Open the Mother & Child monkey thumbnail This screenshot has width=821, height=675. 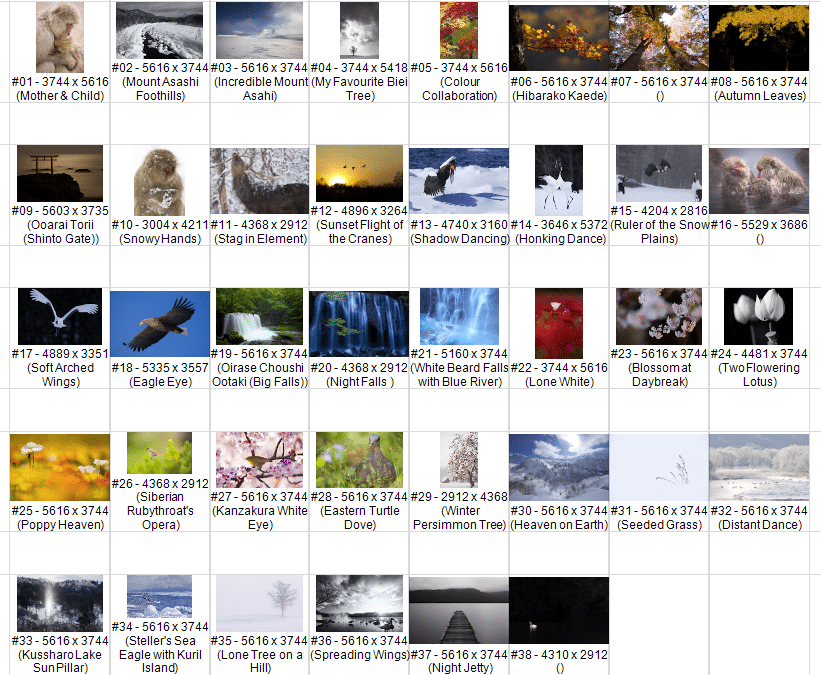click(x=59, y=37)
